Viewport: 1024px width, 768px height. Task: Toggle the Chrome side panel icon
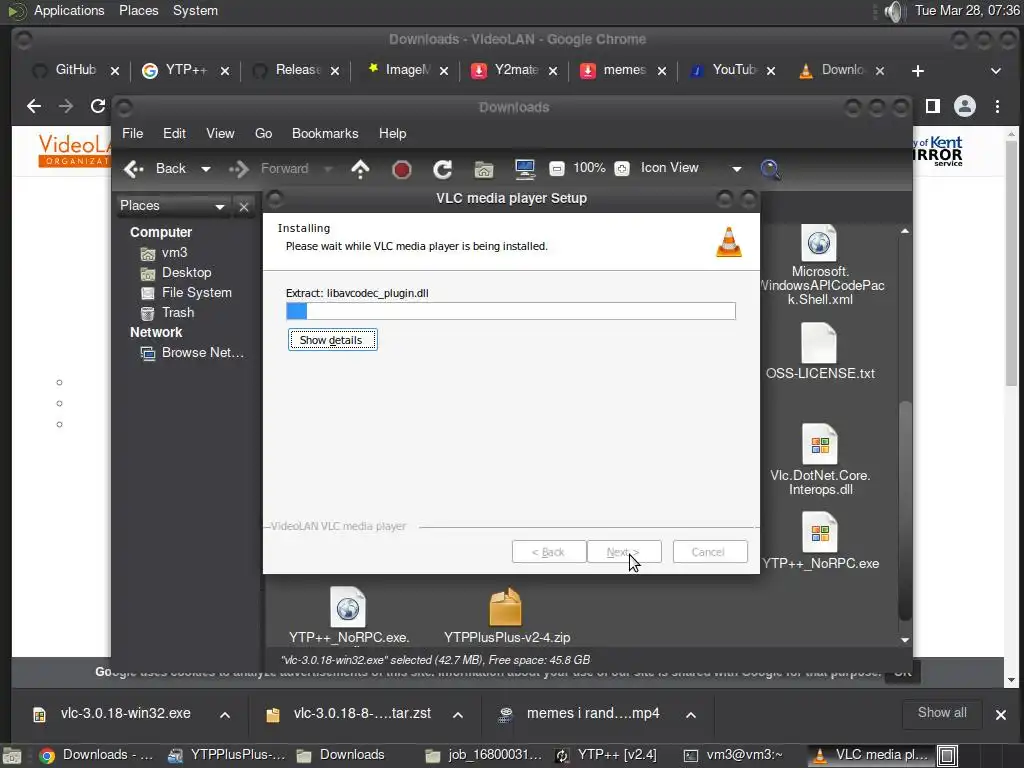click(x=933, y=106)
